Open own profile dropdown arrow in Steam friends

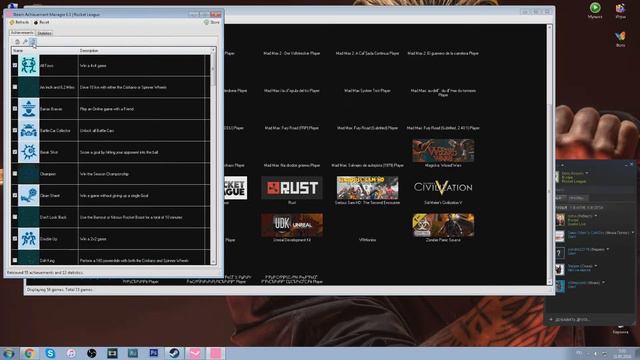tap(587, 173)
